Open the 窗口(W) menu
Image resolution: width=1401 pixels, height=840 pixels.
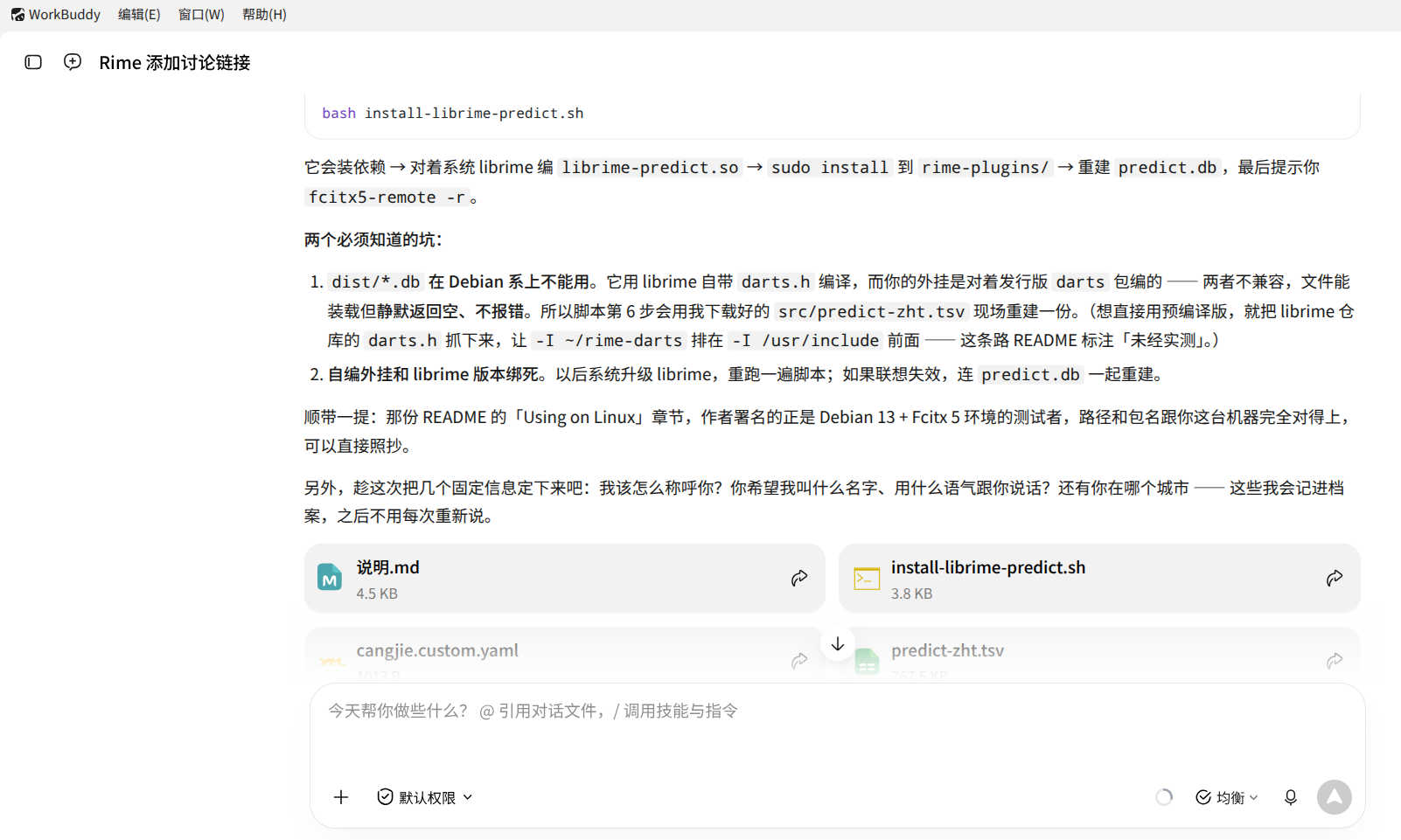pyautogui.click(x=201, y=14)
